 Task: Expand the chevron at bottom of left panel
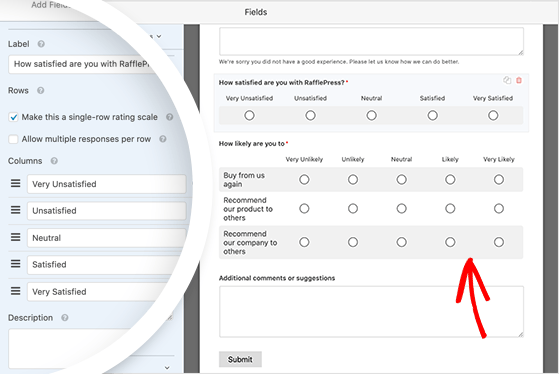coord(167,368)
